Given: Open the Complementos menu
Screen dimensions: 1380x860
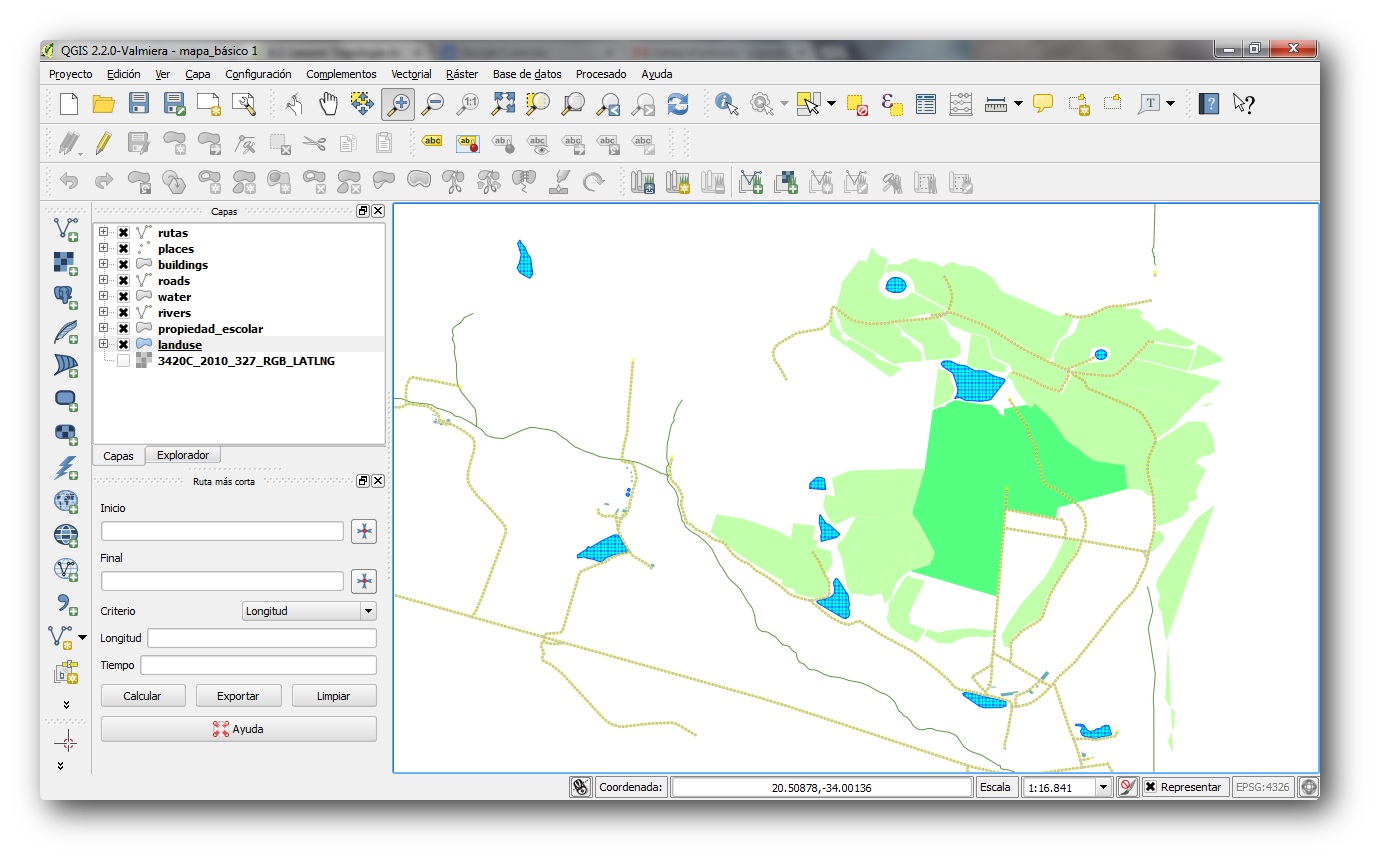Looking at the screenshot, I should point(341,74).
